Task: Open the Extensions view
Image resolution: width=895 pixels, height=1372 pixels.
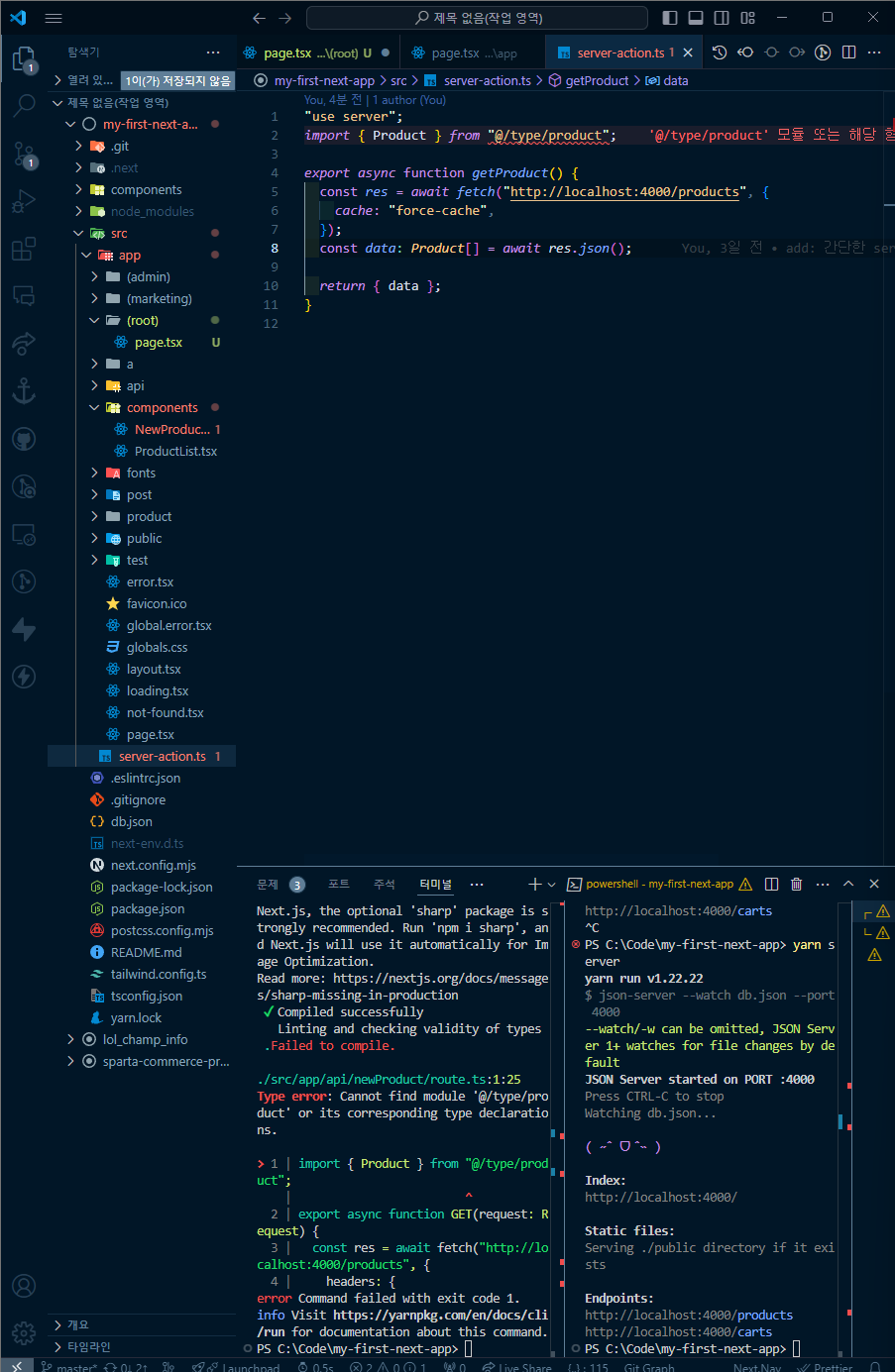Action: point(24,249)
